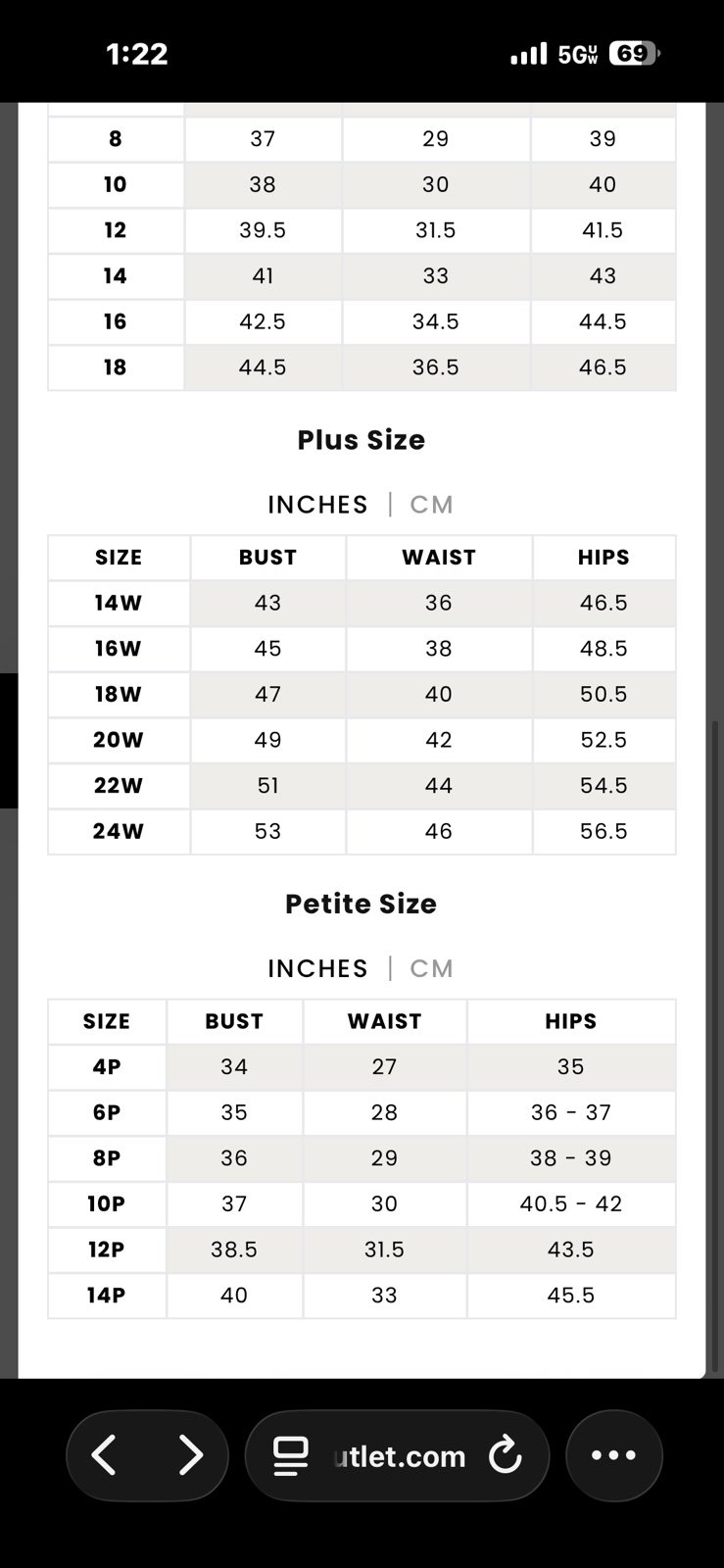This screenshot has width=724, height=1568.
Task: Tap the browser forward arrow
Action: (190, 1455)
